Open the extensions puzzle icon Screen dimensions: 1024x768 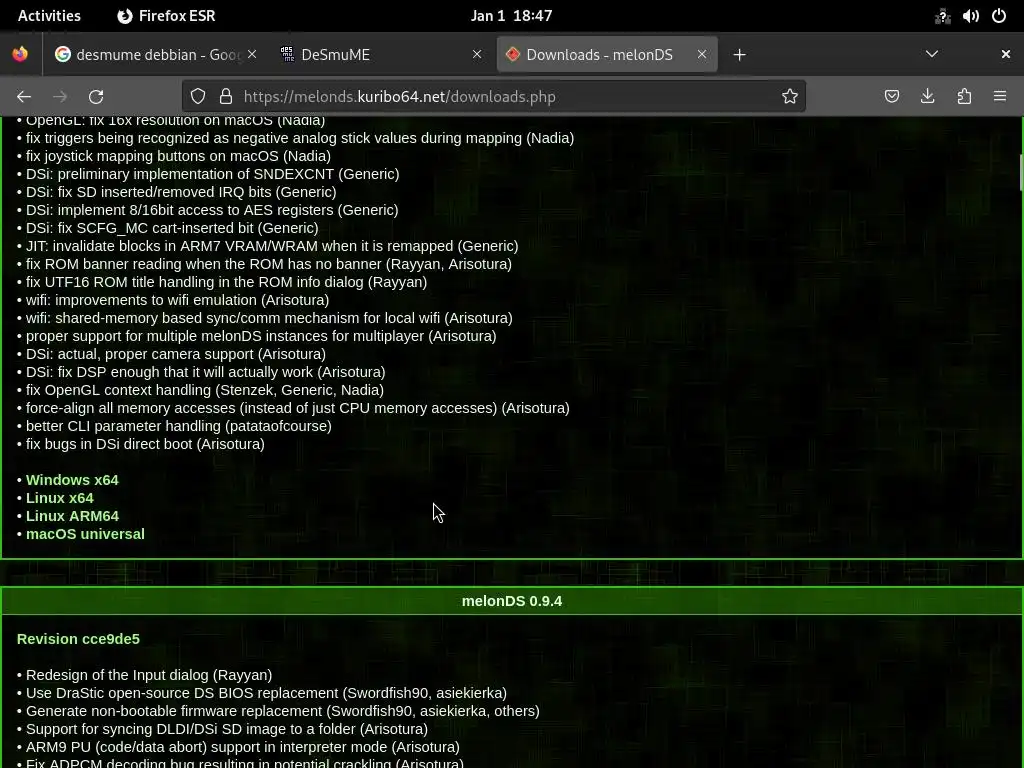(964, 97)
